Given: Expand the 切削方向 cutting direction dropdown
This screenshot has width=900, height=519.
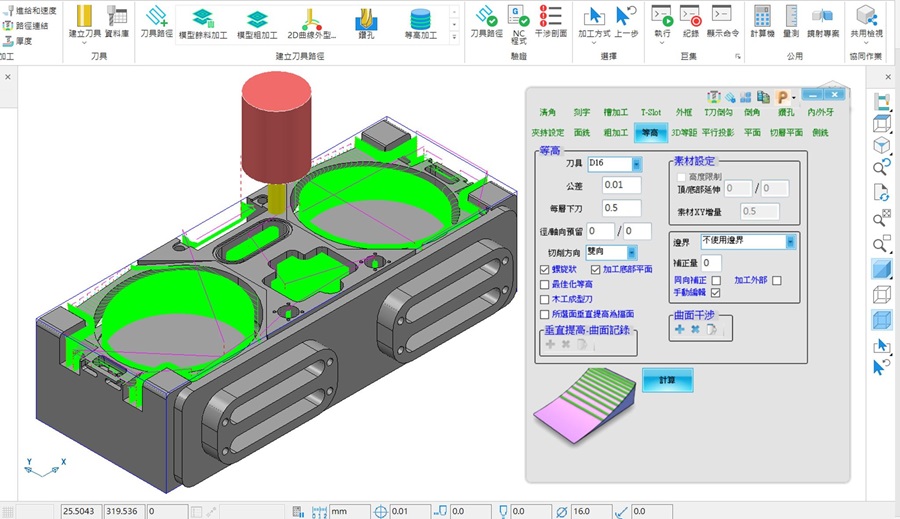Looking at the screenshot, I should (631, 253).
